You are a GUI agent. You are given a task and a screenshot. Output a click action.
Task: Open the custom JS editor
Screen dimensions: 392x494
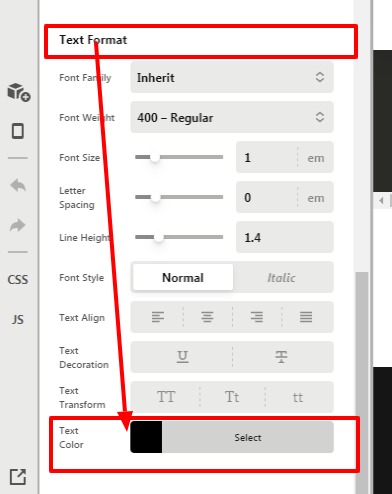[18, 320]
